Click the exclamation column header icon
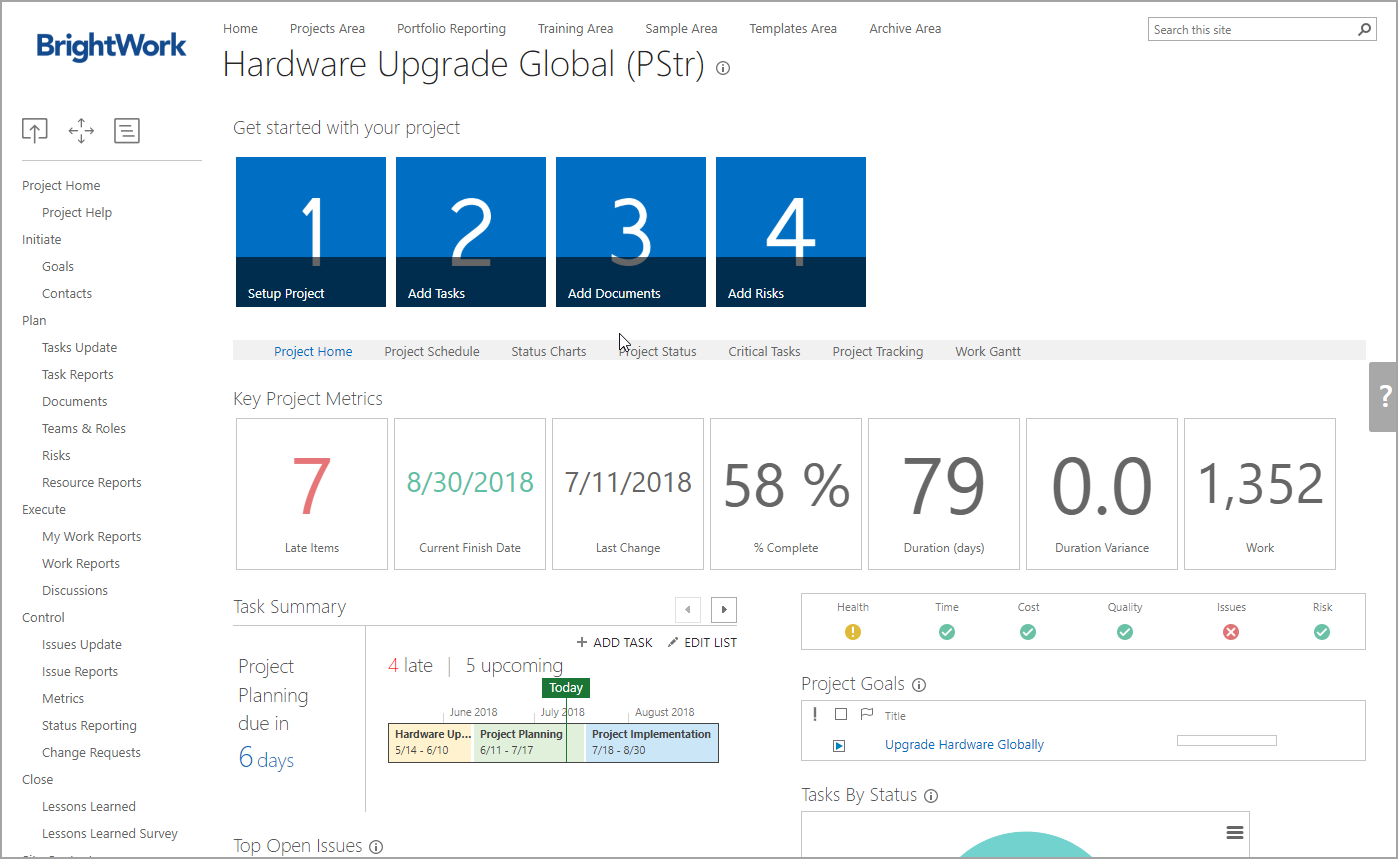This screenshot has width=1398, height=859. point(815,714)
